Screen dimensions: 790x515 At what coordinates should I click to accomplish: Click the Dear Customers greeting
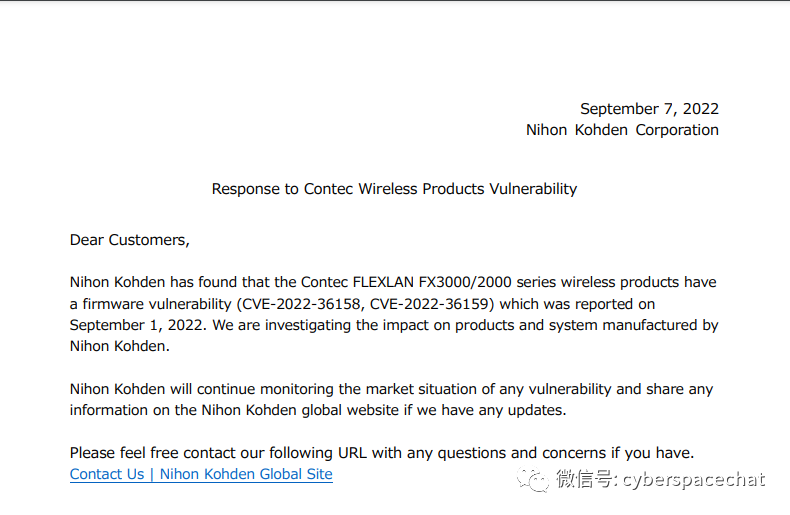click(x=129, y=240)
